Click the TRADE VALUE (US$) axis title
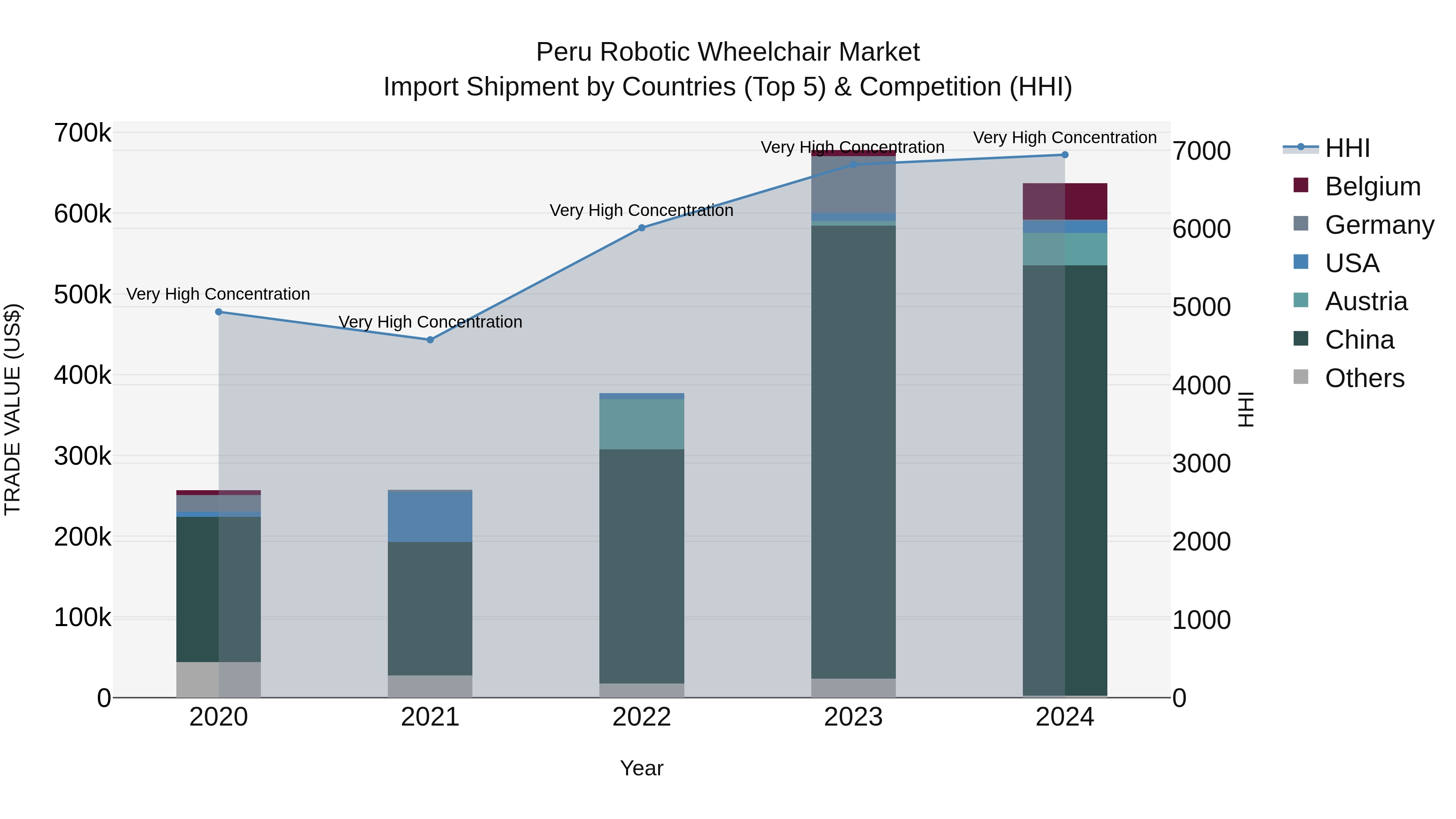1456x819 pixels. pyautogui.click(x=13, y=410)
